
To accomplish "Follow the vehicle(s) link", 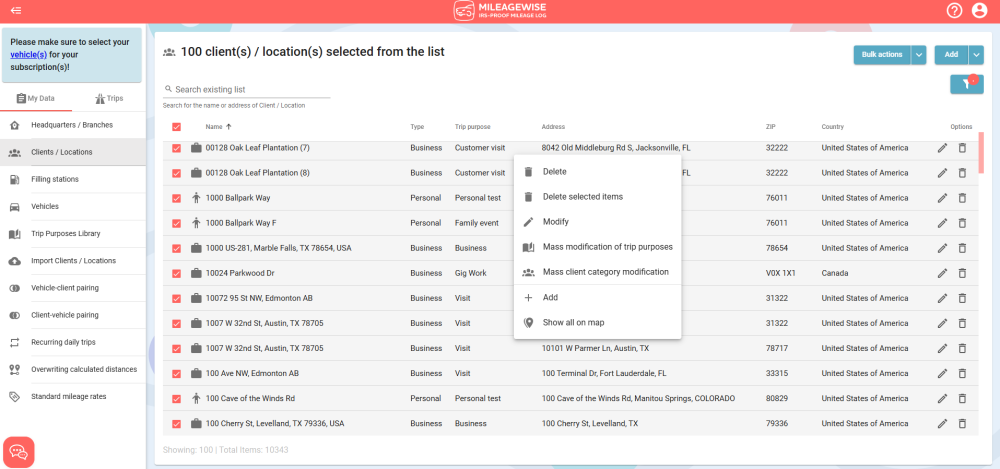I will click(28, 54).
